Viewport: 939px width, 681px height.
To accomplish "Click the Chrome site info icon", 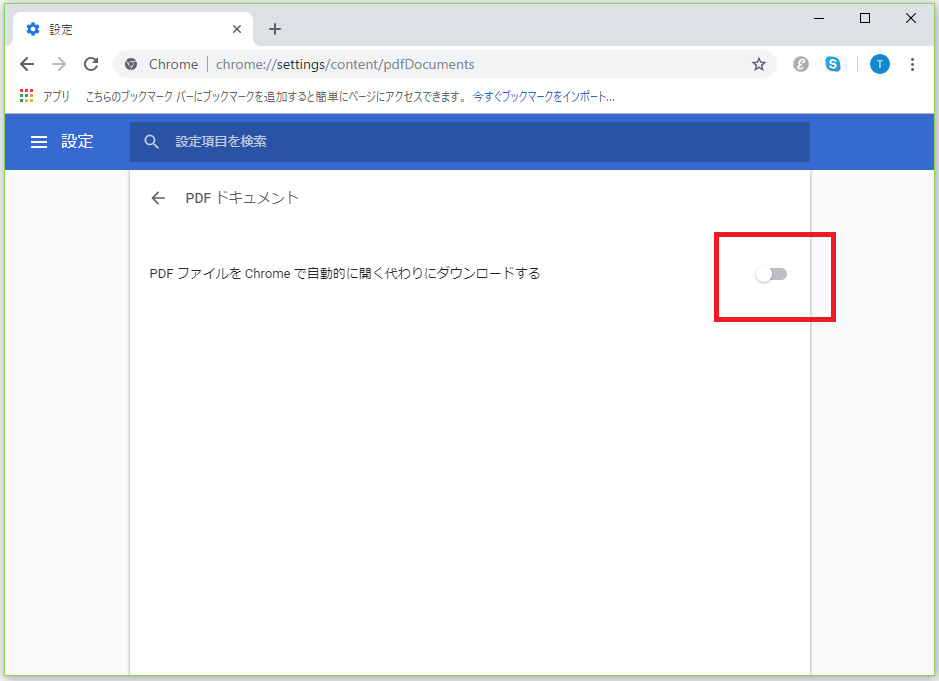I will pyautogui.click(x=131, y=64).
